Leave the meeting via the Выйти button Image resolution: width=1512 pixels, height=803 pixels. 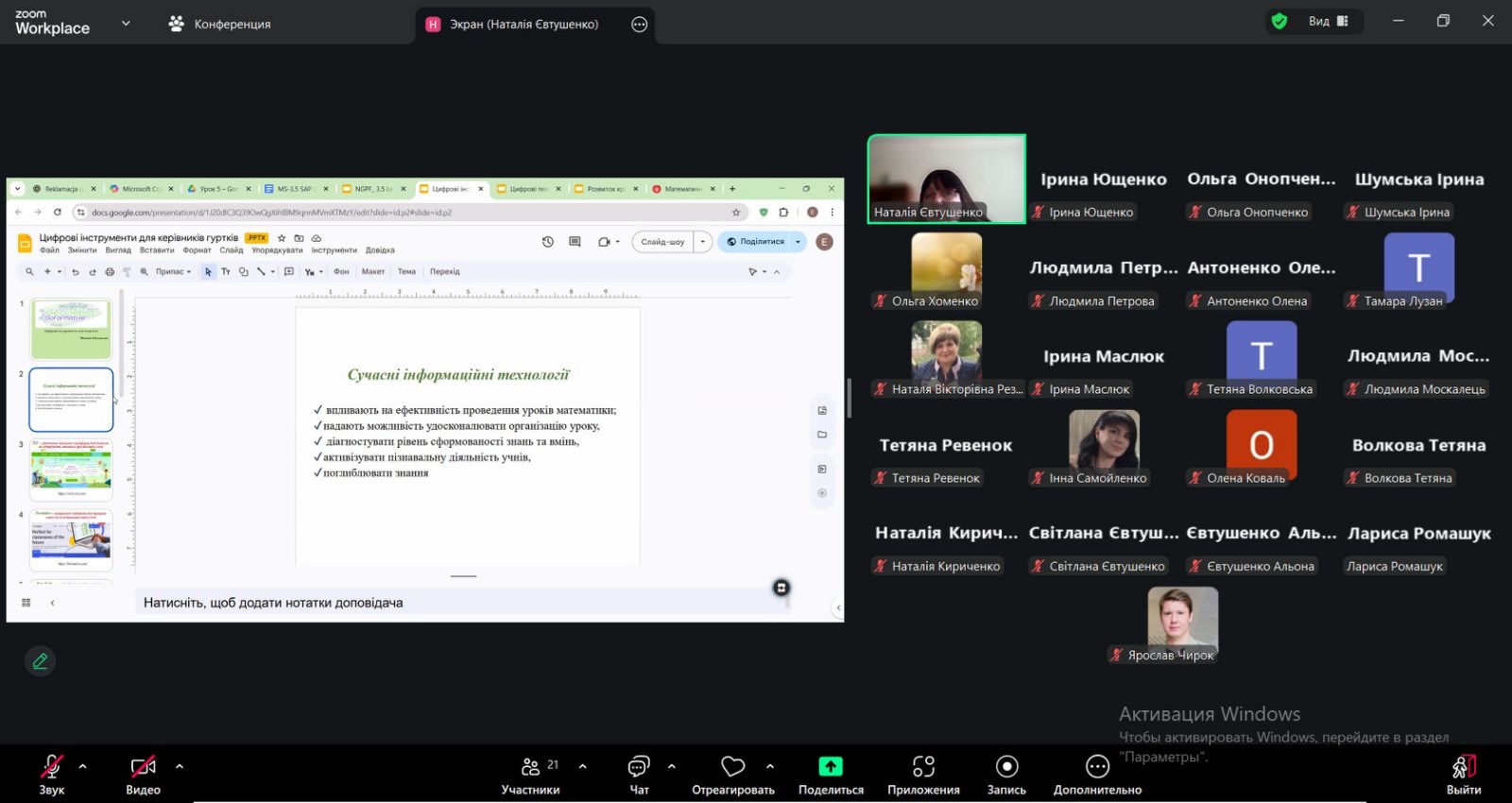(x=1463, y=774)
